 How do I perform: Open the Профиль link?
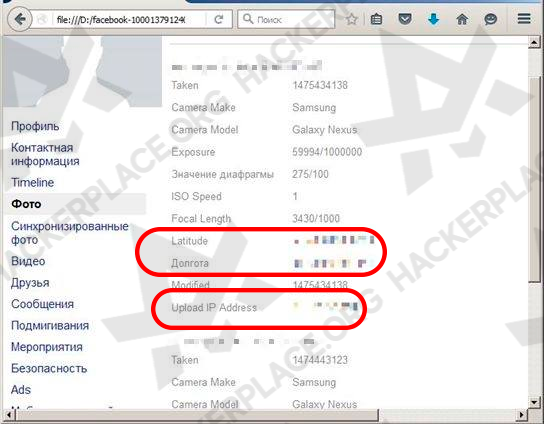tap(35, 126)
